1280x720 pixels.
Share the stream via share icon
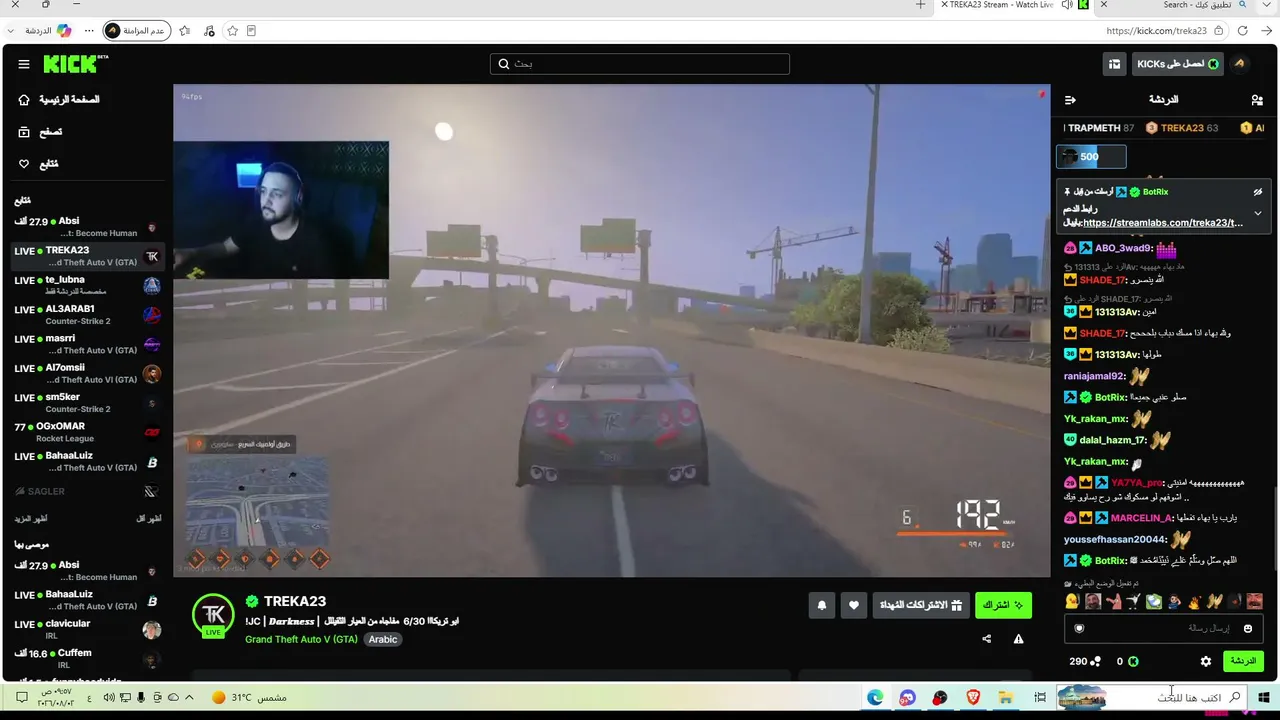(x=987, y=639)
